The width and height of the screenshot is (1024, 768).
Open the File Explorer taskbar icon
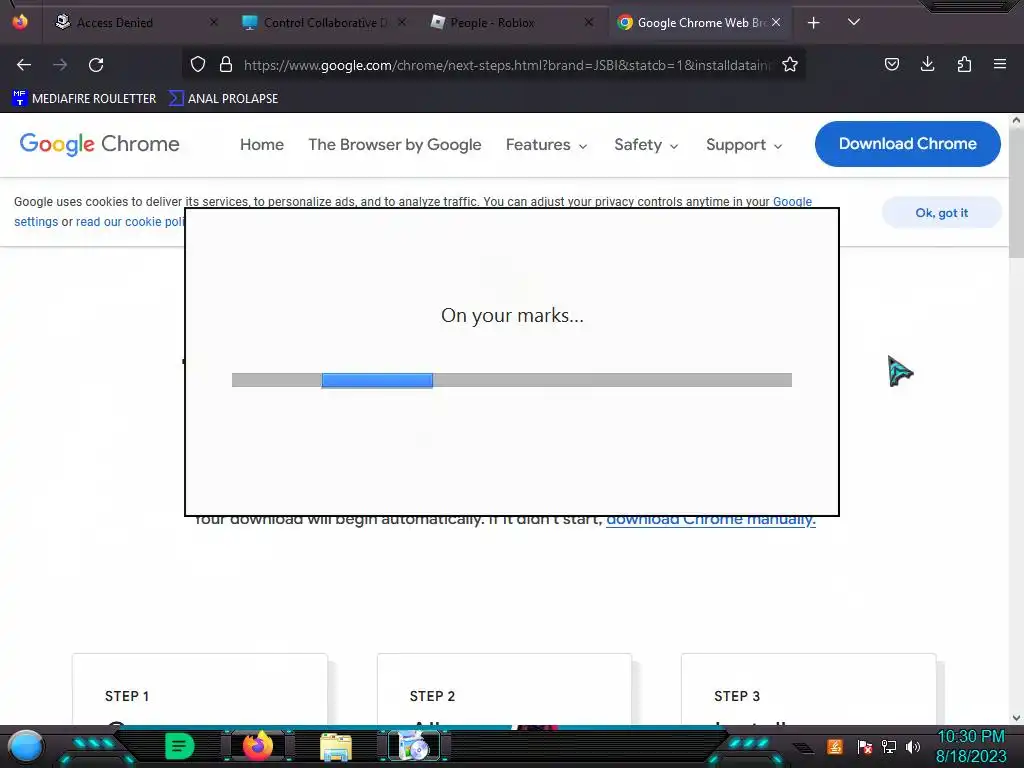coord(336,747)
